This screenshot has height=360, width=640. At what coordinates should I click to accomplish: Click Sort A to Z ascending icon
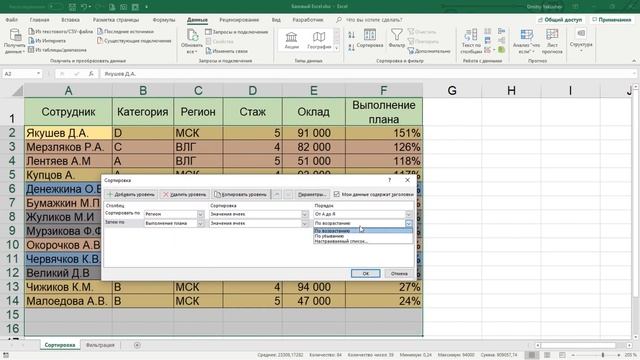(351, 35)
